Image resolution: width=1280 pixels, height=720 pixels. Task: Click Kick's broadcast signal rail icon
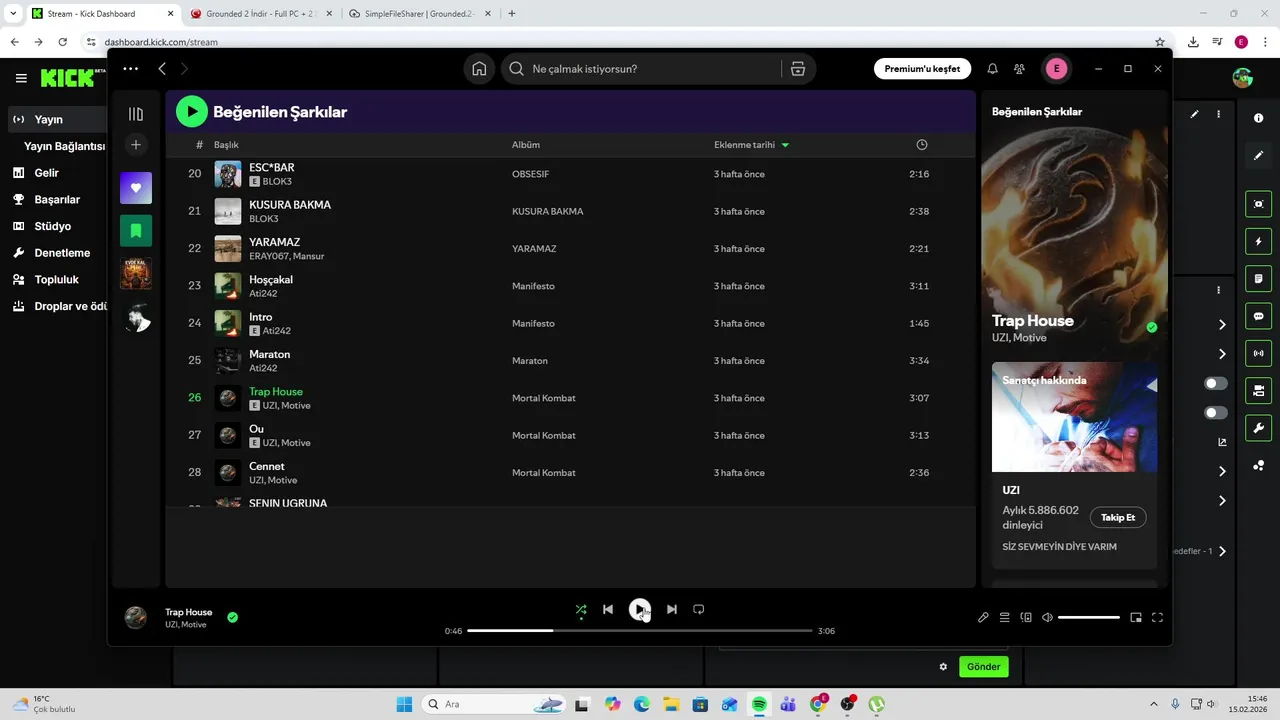[x=1259, y=353]
